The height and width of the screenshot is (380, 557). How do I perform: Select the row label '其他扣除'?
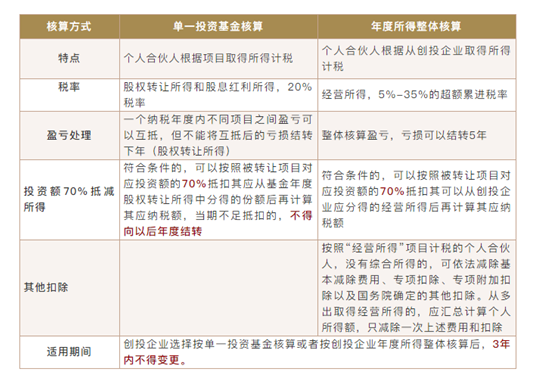point(46,287)
